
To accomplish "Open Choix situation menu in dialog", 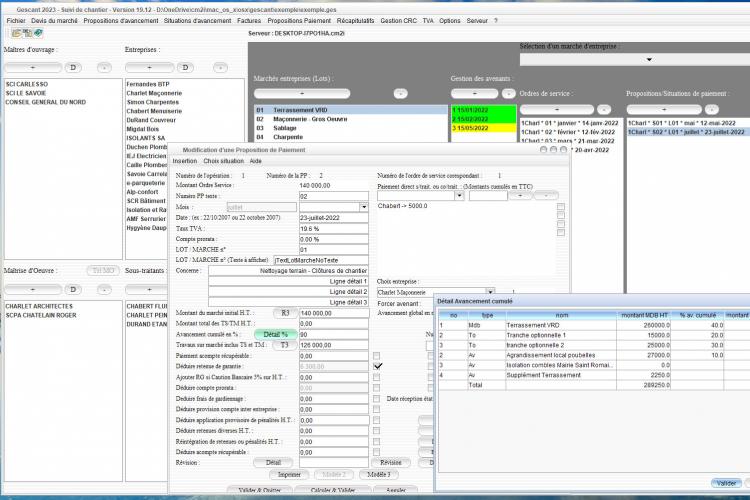I will click(x=223, y=161).
